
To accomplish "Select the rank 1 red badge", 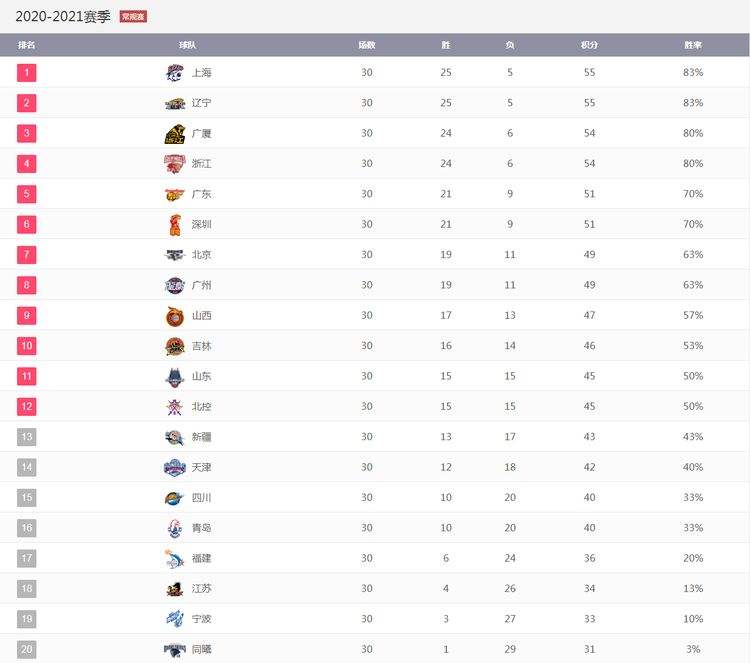I will click(x=27, y=73).
